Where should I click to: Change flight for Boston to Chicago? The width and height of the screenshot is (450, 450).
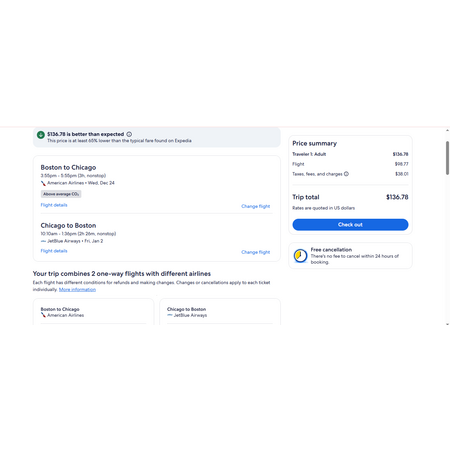(x=256, y=206)
